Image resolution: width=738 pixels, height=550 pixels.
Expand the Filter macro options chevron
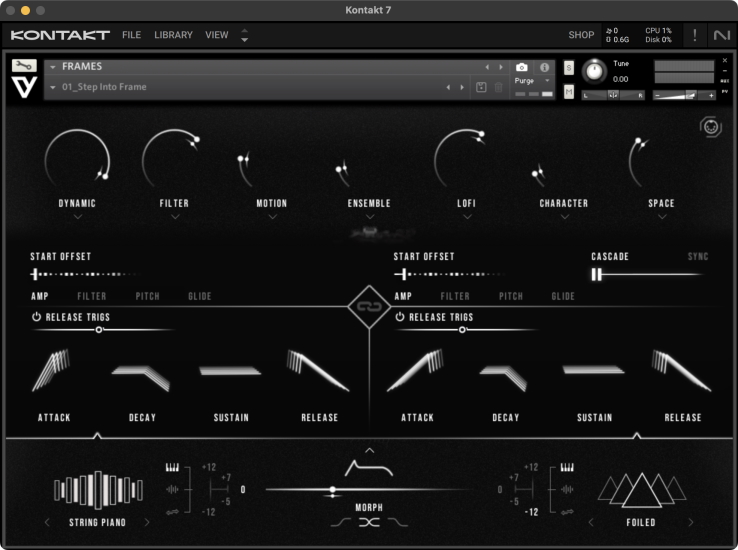[x=175, y=217]
